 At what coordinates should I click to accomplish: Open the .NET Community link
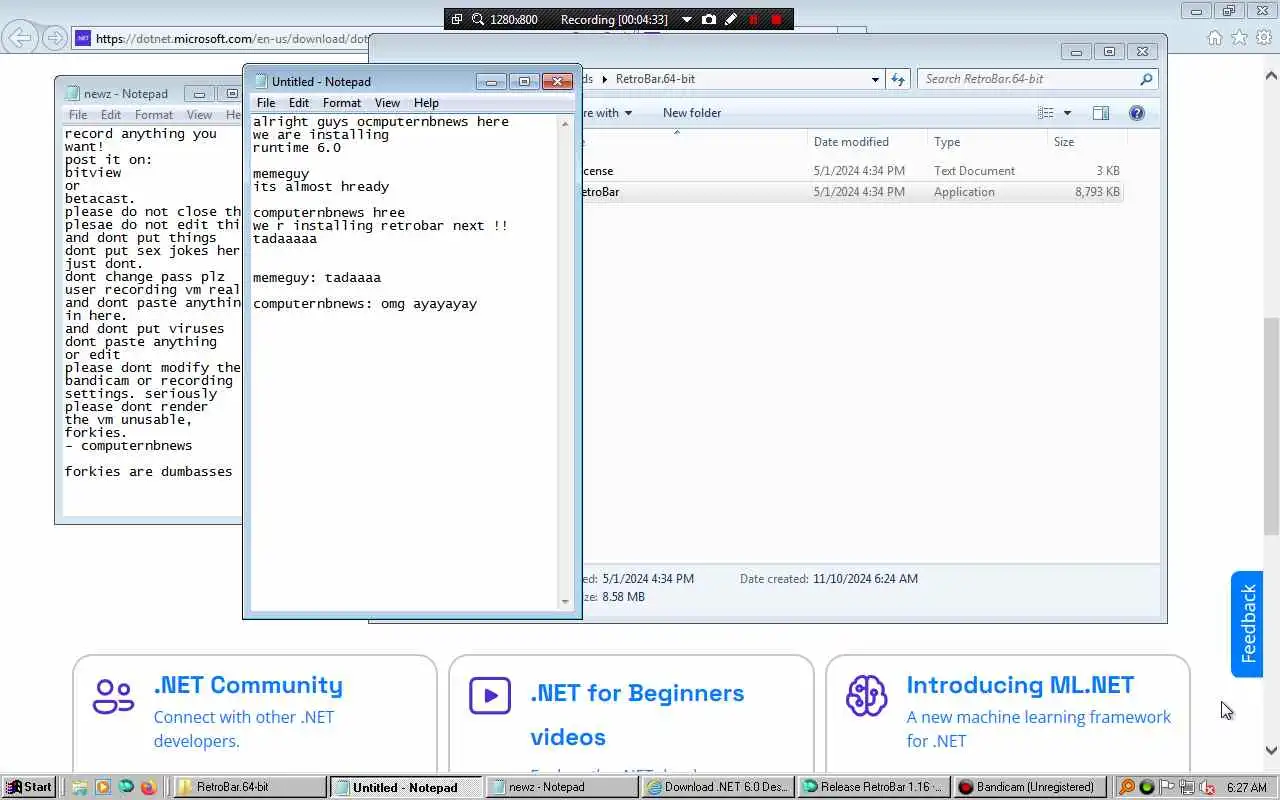click(248, 685)
